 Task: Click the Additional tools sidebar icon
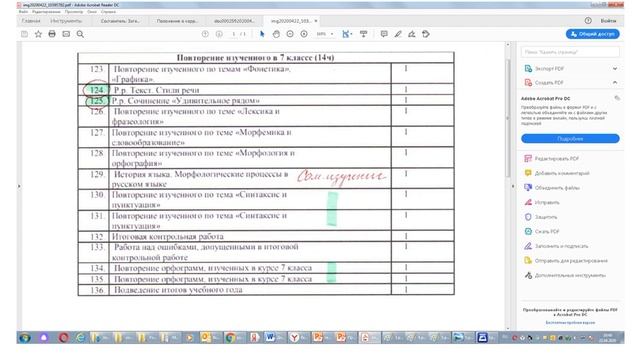coord(528,275)
